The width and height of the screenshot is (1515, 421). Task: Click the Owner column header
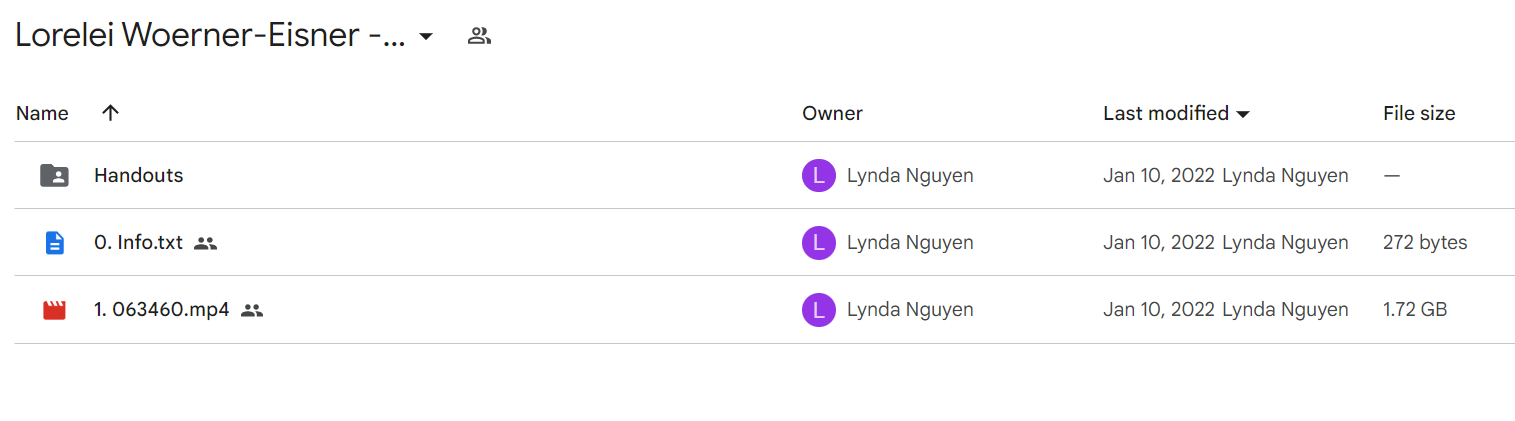[832, 113]
